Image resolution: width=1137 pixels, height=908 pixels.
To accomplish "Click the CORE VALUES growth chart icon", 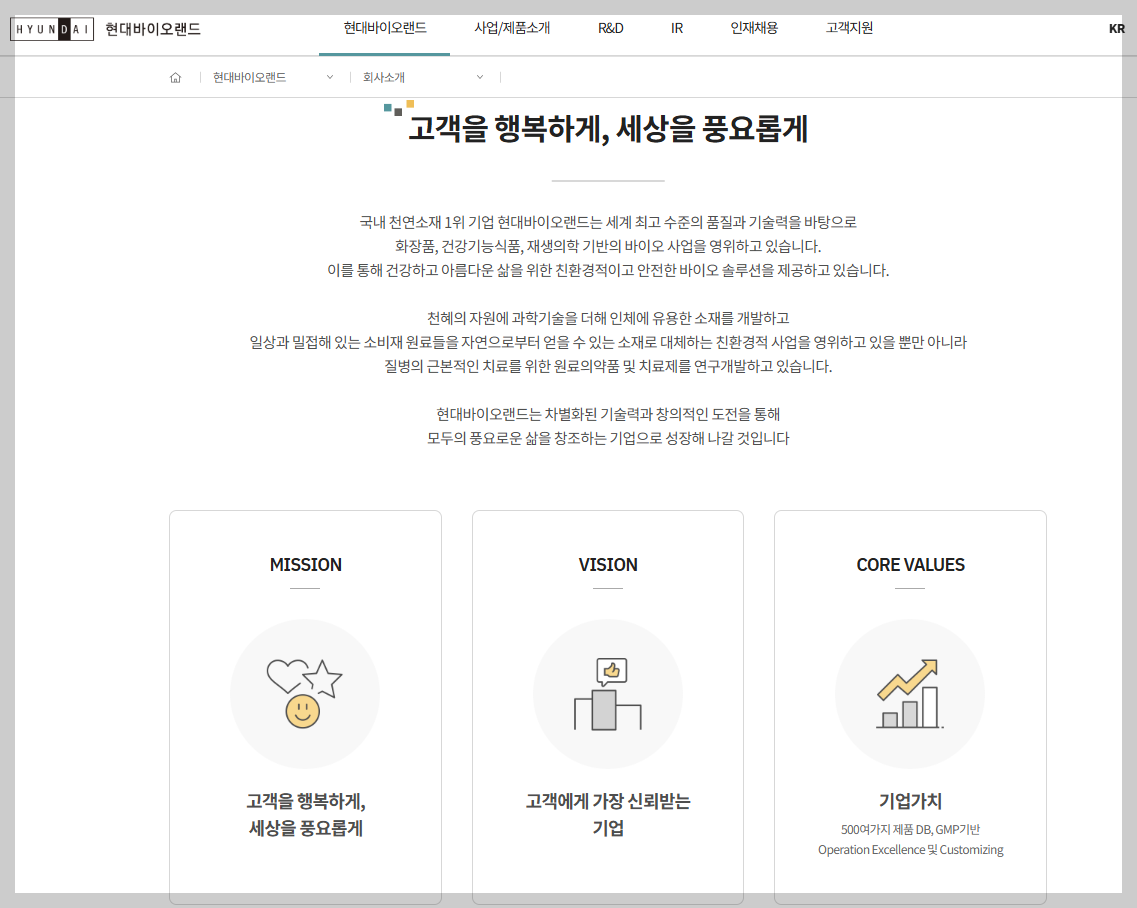I will pos(910,693).
